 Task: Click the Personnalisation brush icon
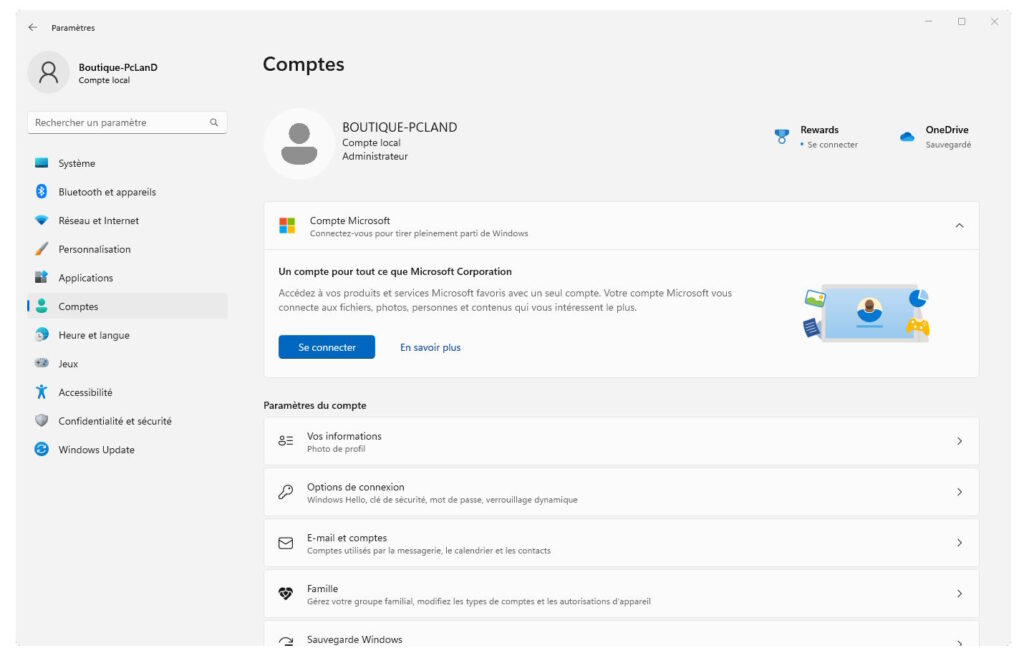click(43, 248)
